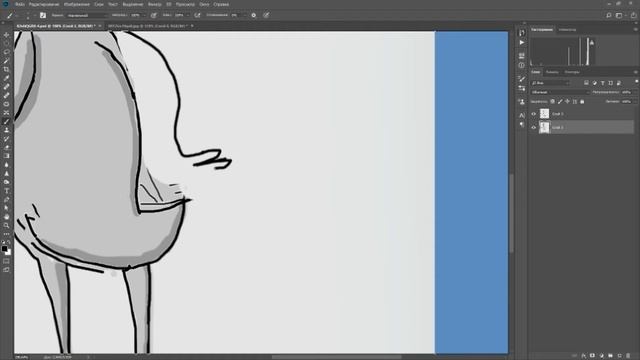
Task: Select the Path Selection arrow tool
Action: (x=6, y=208)
